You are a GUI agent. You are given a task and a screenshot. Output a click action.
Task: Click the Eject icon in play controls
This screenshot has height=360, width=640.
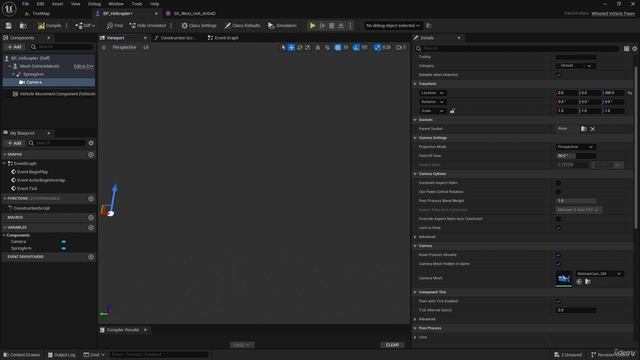341,26
